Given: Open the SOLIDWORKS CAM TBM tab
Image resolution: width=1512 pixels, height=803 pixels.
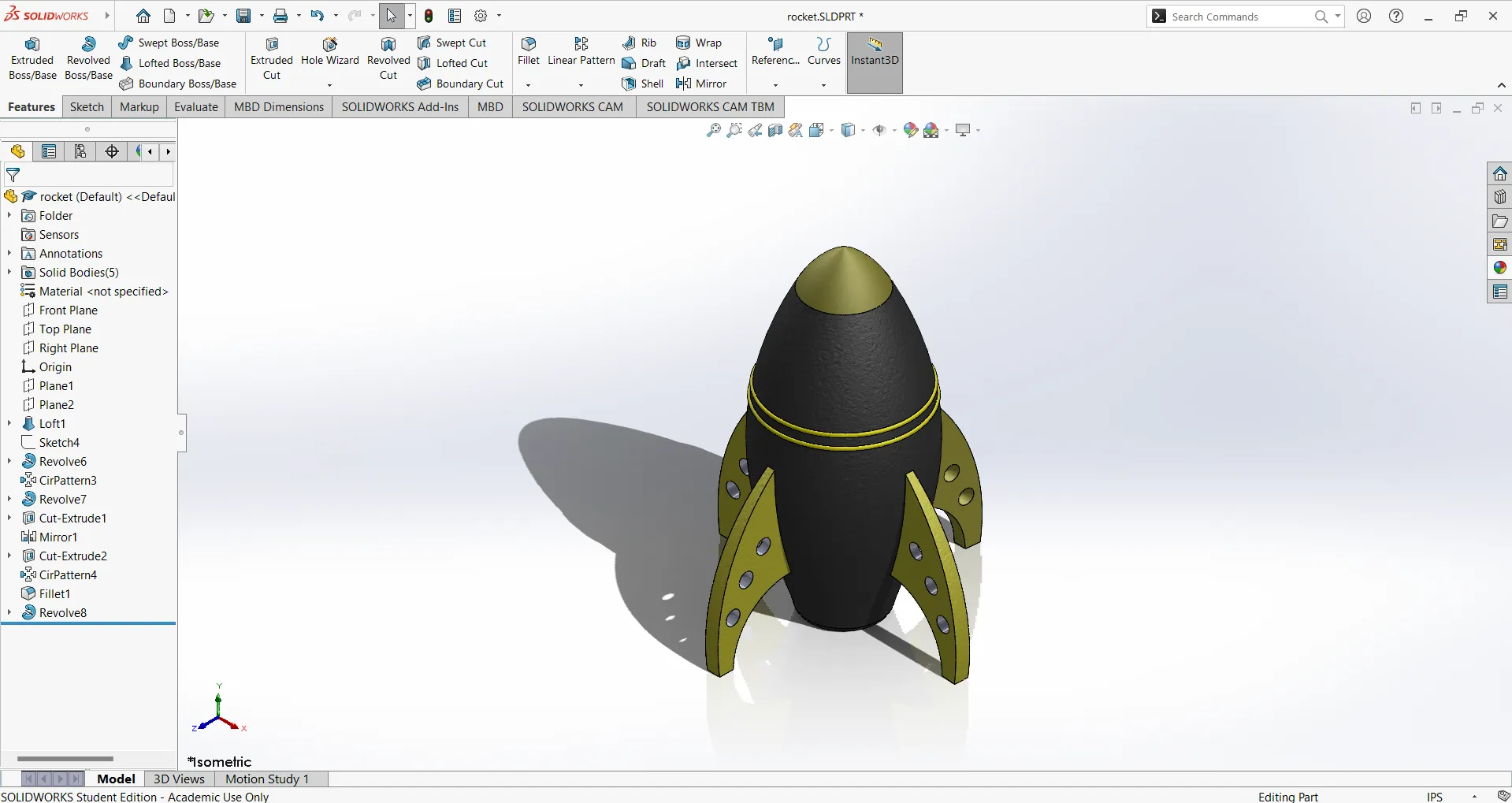Looking at the screenshot, I should pyautogui.click(x=711, y=107).
